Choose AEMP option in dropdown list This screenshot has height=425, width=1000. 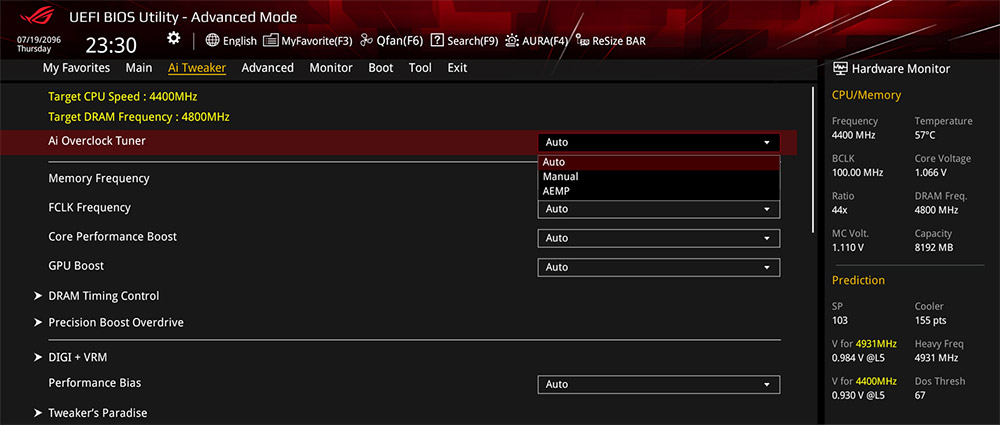pos(557,191)
